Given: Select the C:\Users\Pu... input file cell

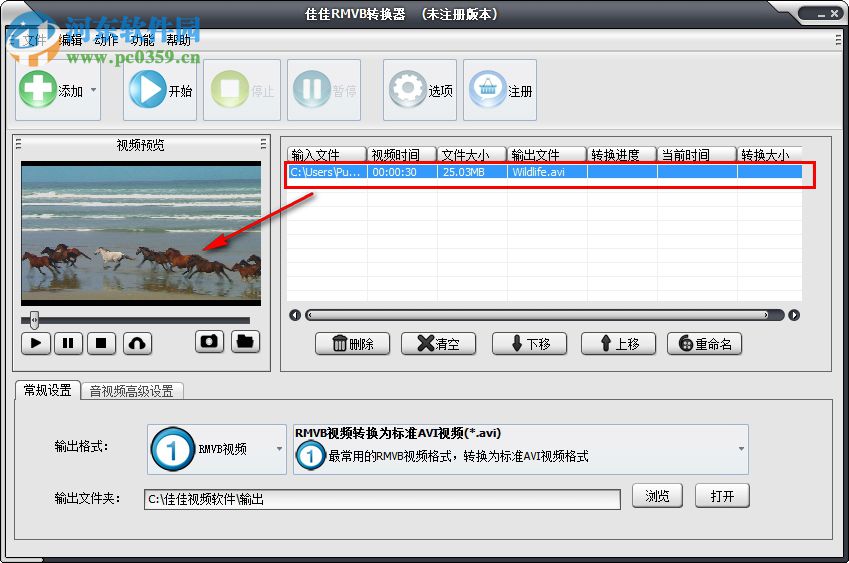Looking at the screenshot, I should pos(326,172).
